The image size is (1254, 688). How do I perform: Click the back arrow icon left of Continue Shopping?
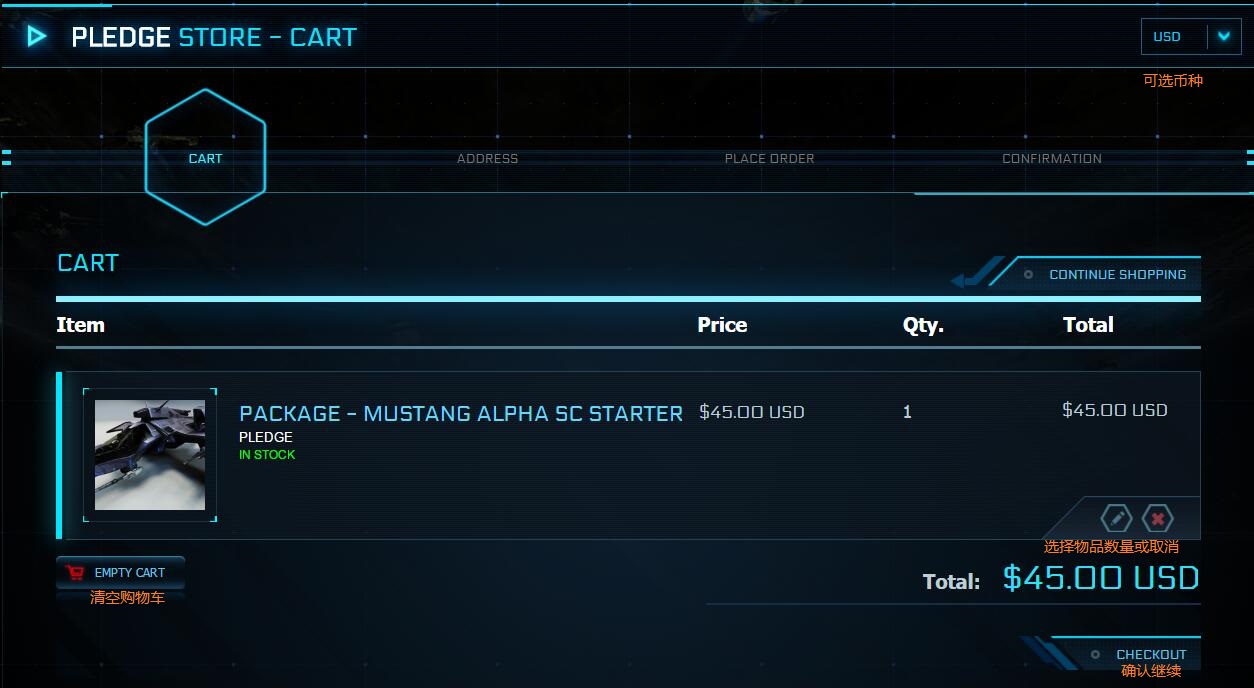tap(975, 274)
